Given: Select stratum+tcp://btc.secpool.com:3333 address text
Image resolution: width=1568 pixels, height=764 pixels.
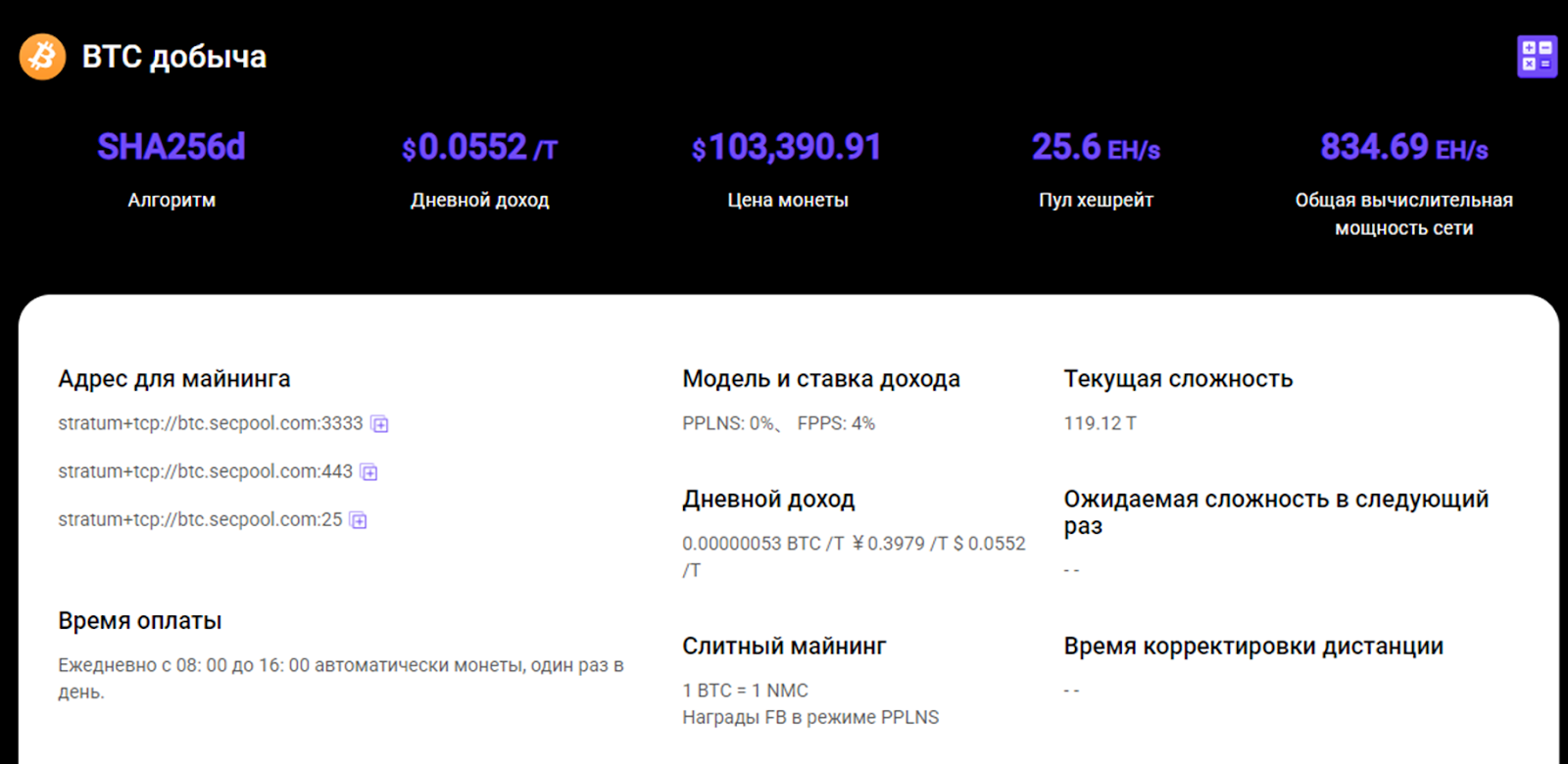Looking at the screenshot, I should click(x=210, y=423).
